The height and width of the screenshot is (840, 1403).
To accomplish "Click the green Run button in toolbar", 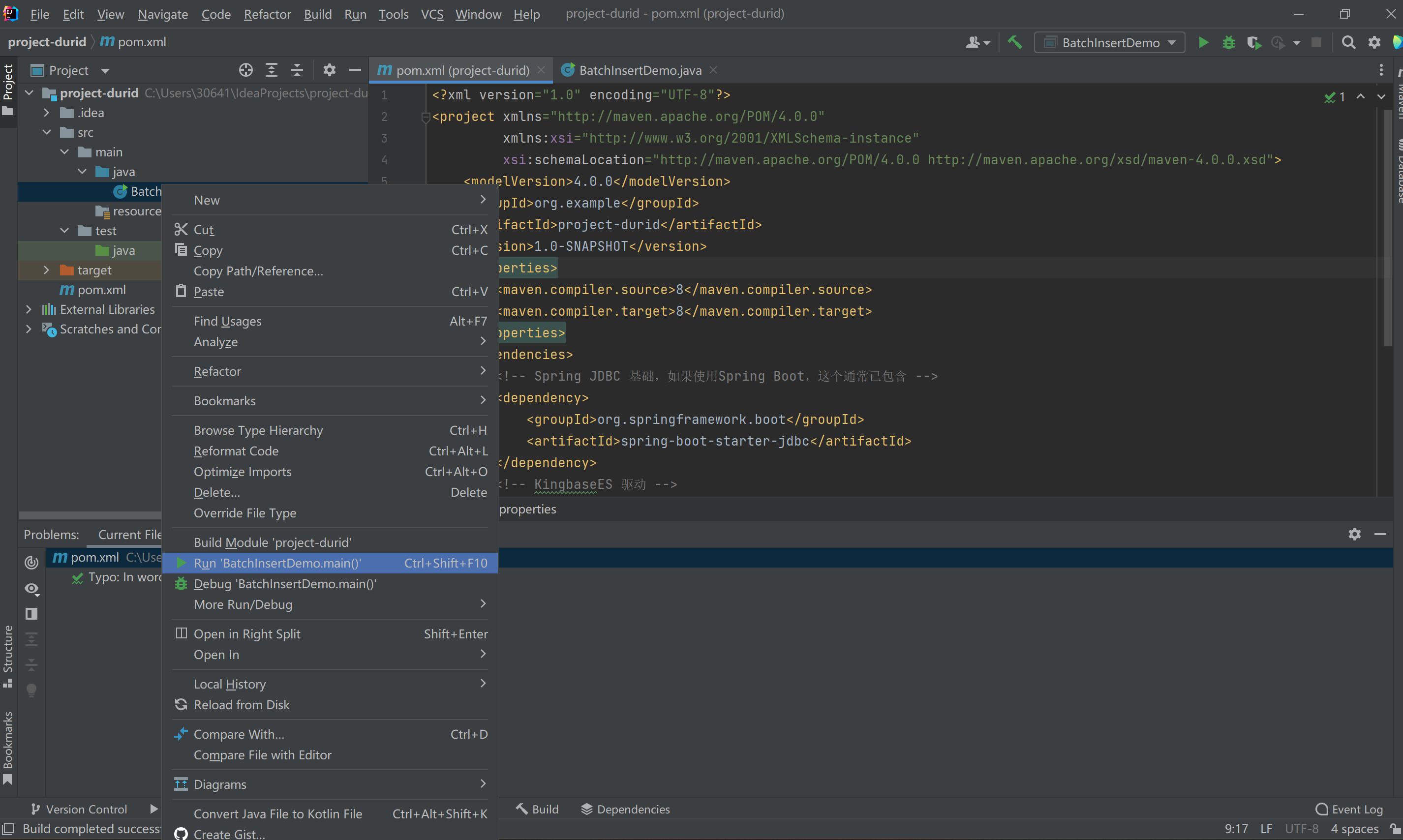I will click(x=1203, y=42).
